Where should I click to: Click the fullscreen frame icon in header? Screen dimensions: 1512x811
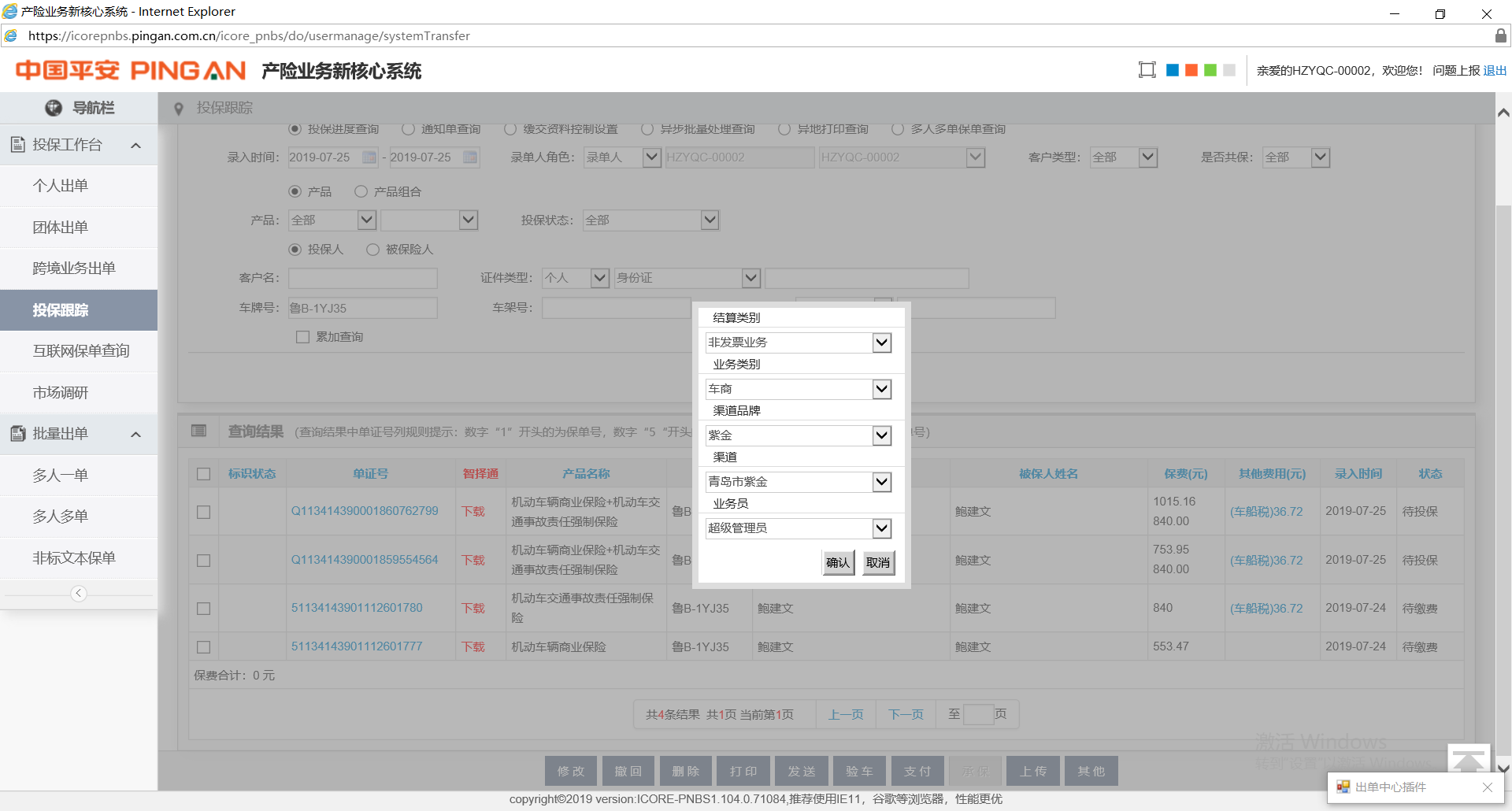1147,70
